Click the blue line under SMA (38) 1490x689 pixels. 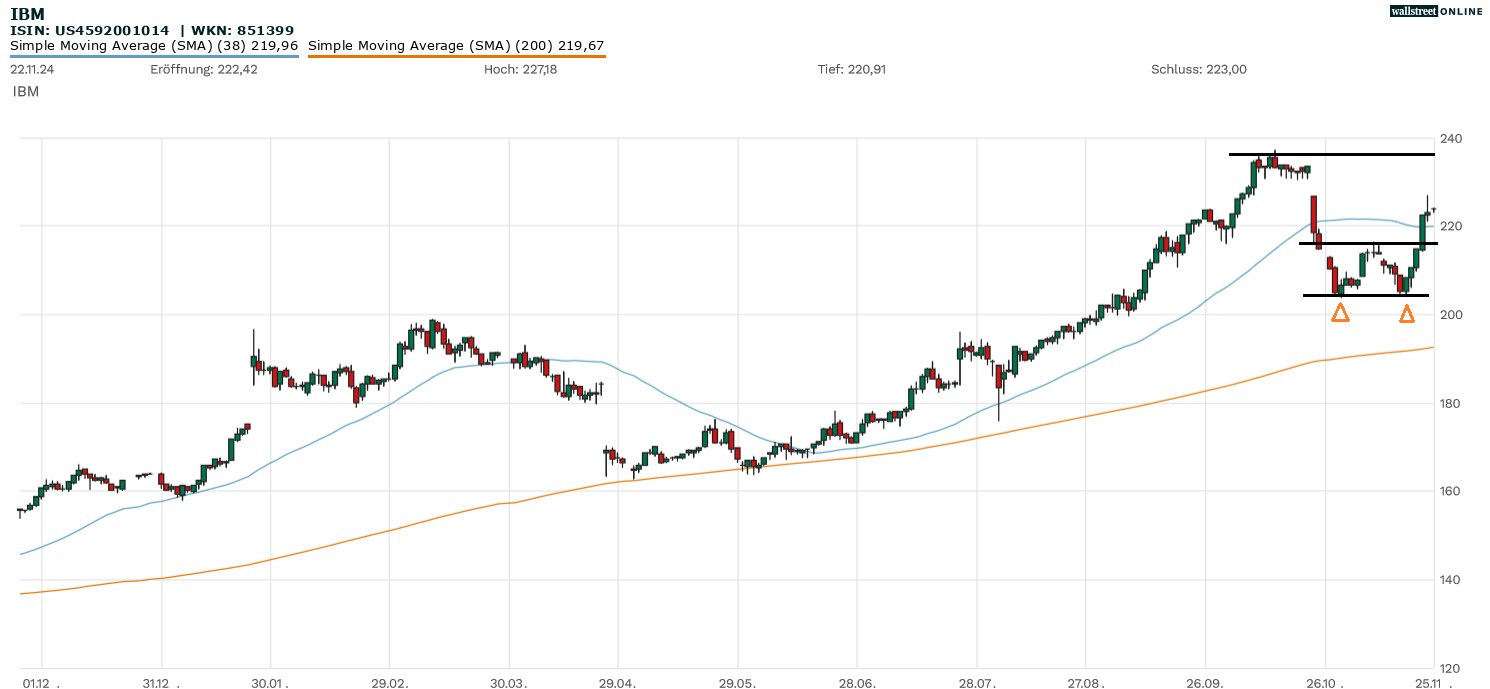point(154,56)
